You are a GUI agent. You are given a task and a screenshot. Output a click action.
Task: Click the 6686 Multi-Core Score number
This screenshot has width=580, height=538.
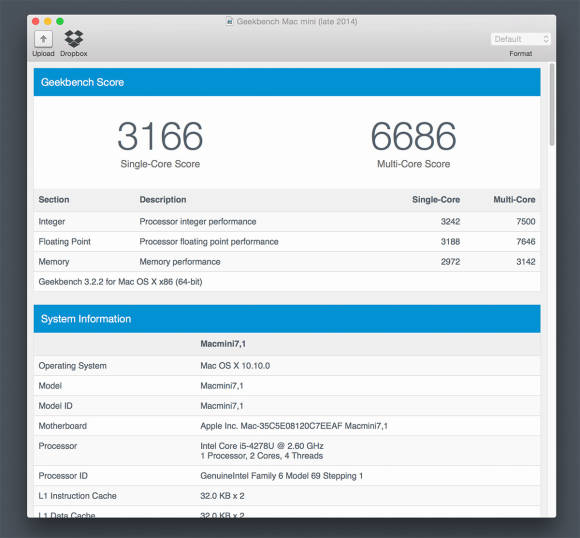[414, 136]
